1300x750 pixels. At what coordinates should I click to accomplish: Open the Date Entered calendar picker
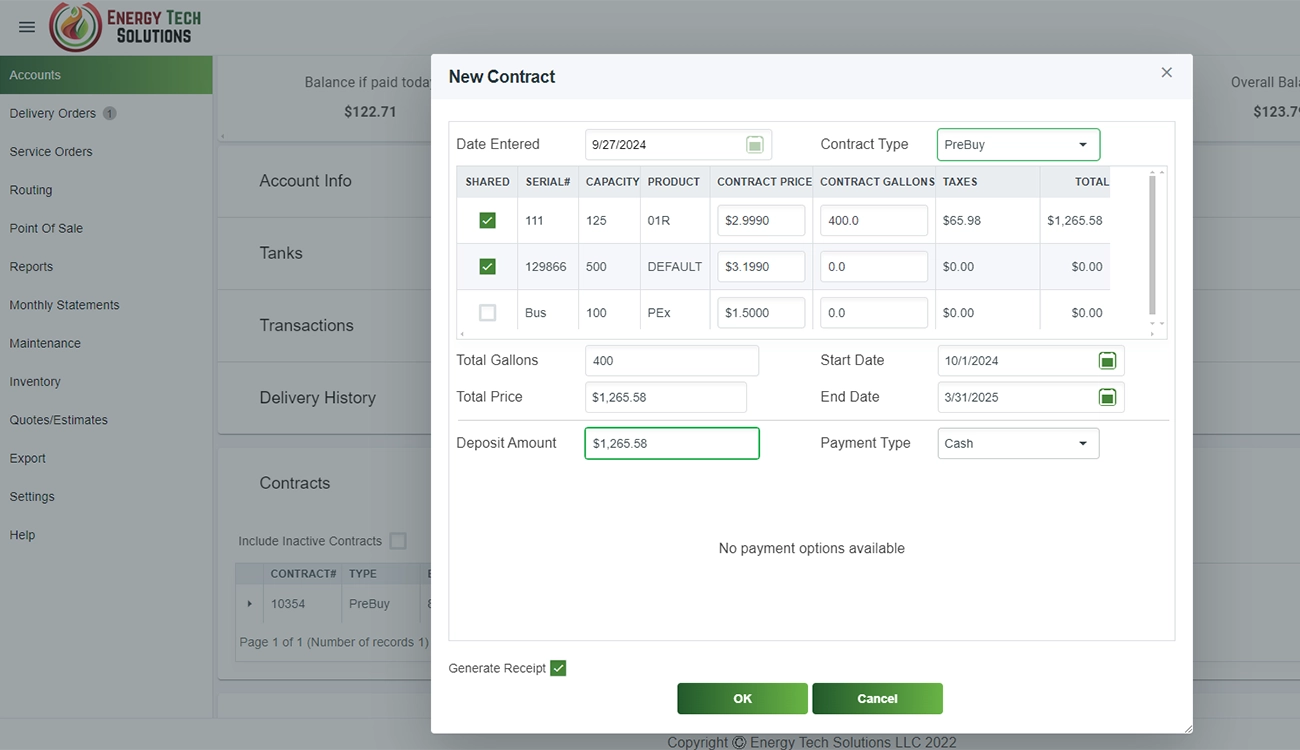[x=755, y=145]
